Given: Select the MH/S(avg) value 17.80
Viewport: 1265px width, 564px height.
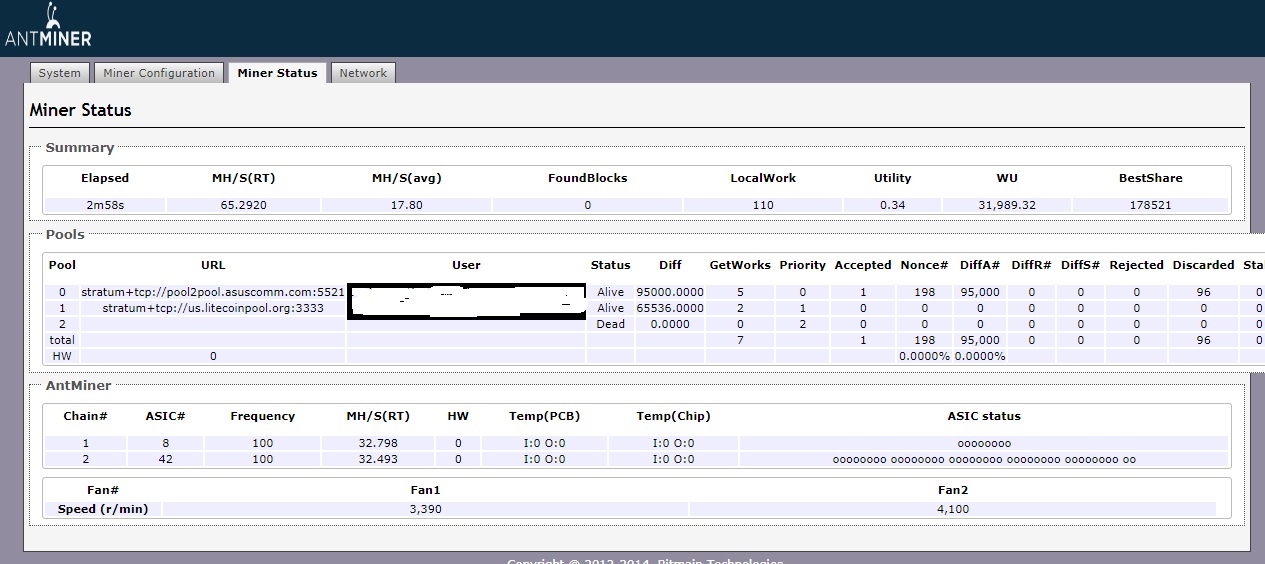Looking at the screenshot, I should click(406, 205).
